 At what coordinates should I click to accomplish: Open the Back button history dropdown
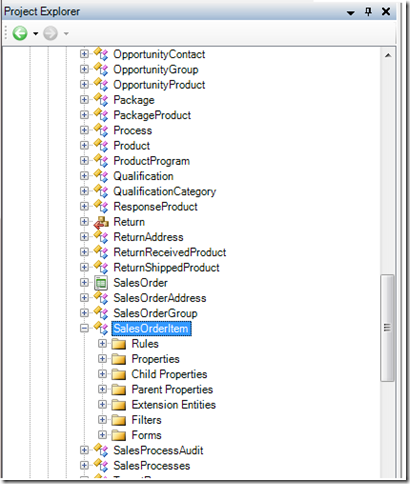[x=35, y=34]
